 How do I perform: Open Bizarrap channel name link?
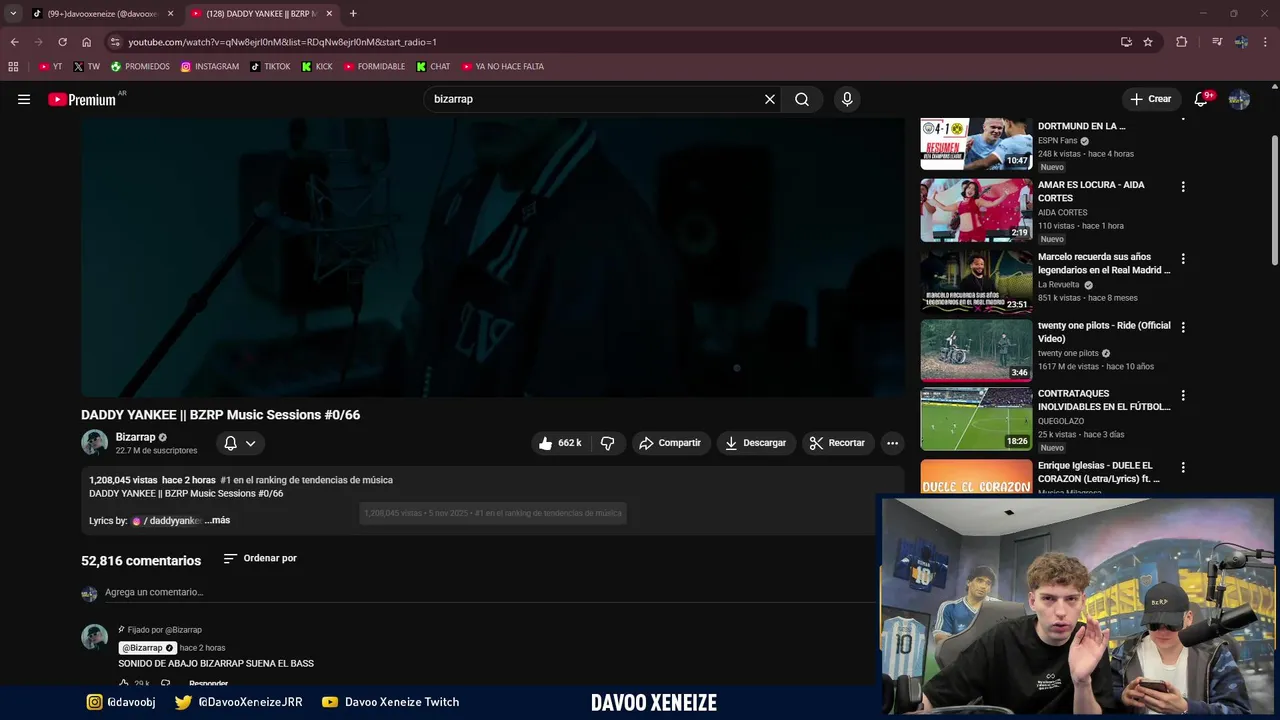[x=135, y=437]
